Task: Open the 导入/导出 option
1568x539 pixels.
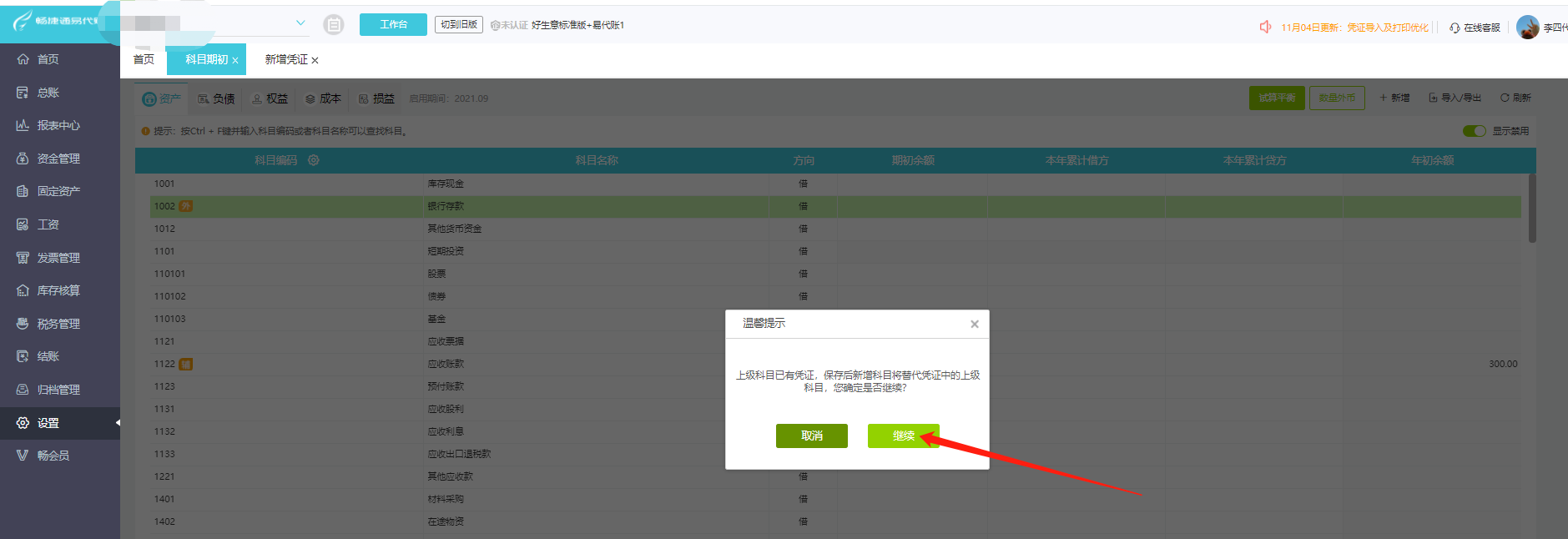Action: pyautogui.click(x=1455, y=98)
